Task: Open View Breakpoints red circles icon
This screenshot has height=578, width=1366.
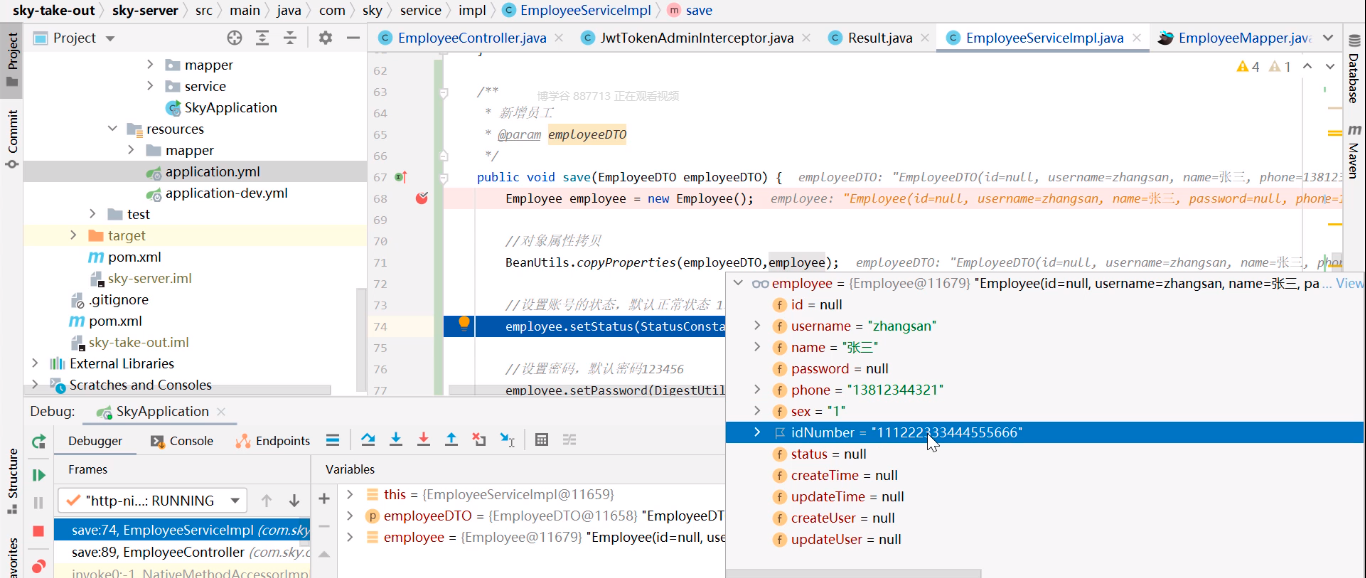Action: (x=39, y=565)
